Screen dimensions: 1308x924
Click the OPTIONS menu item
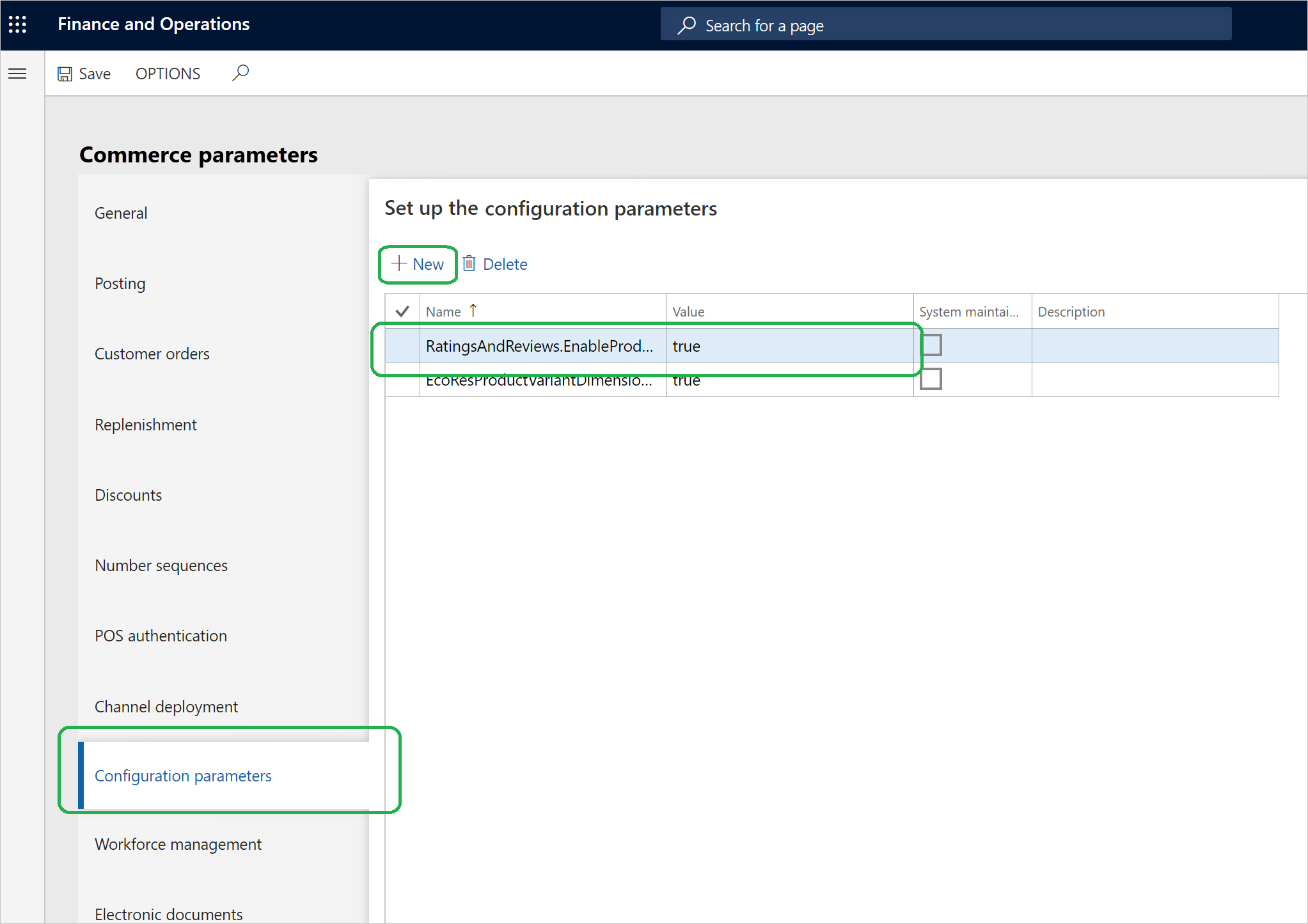pos(167,72)
